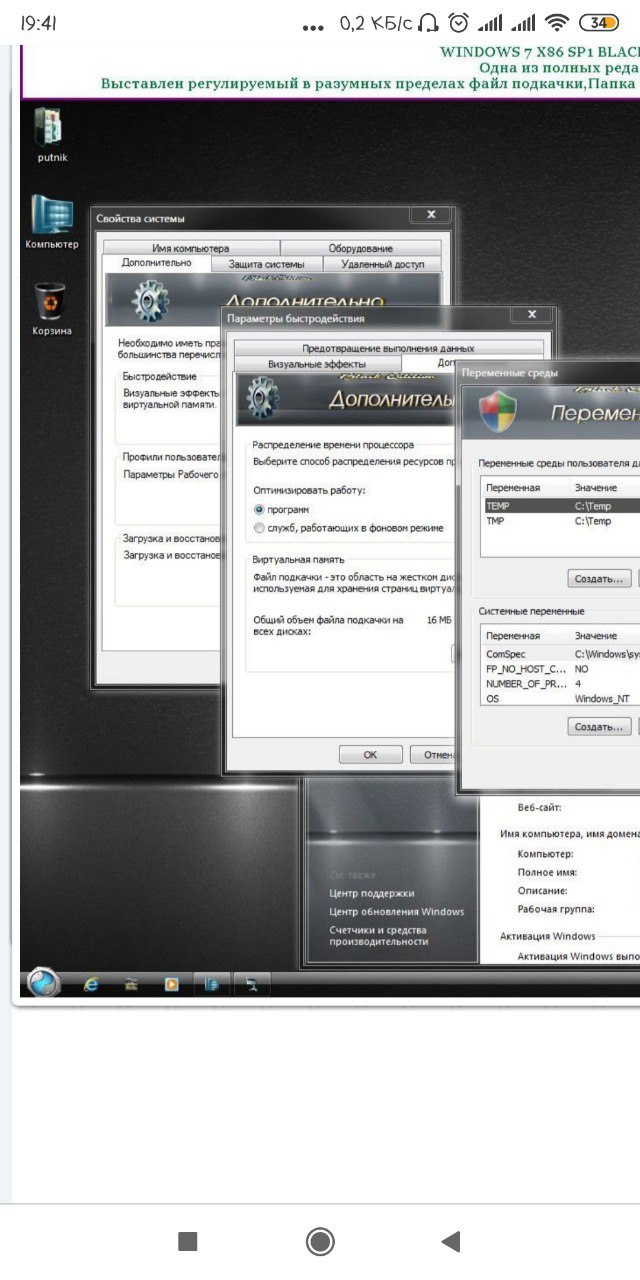Click the last taskbar icon after the blue window icon
Image resolution: width=640 pixels, height=1280 pixels.
(x=253, y=984)
